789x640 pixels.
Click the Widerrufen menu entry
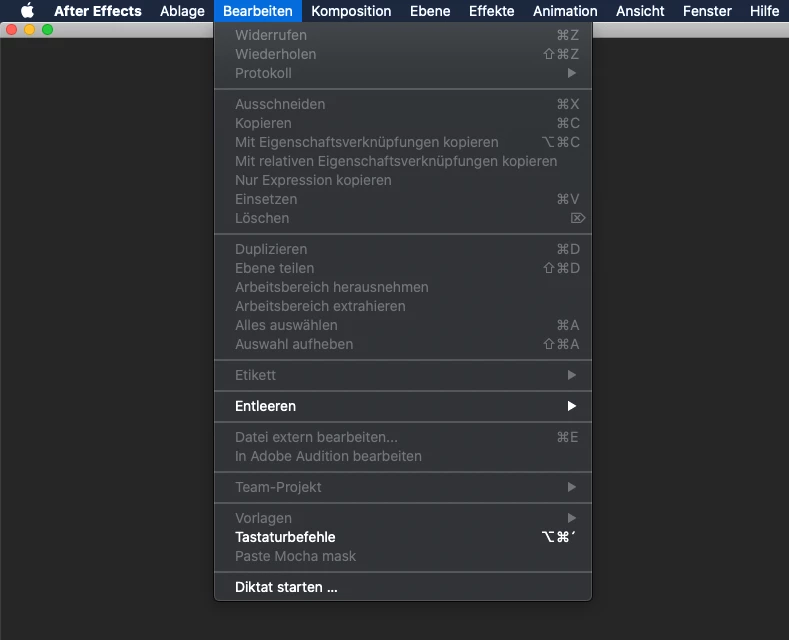[x=403, y=35]
